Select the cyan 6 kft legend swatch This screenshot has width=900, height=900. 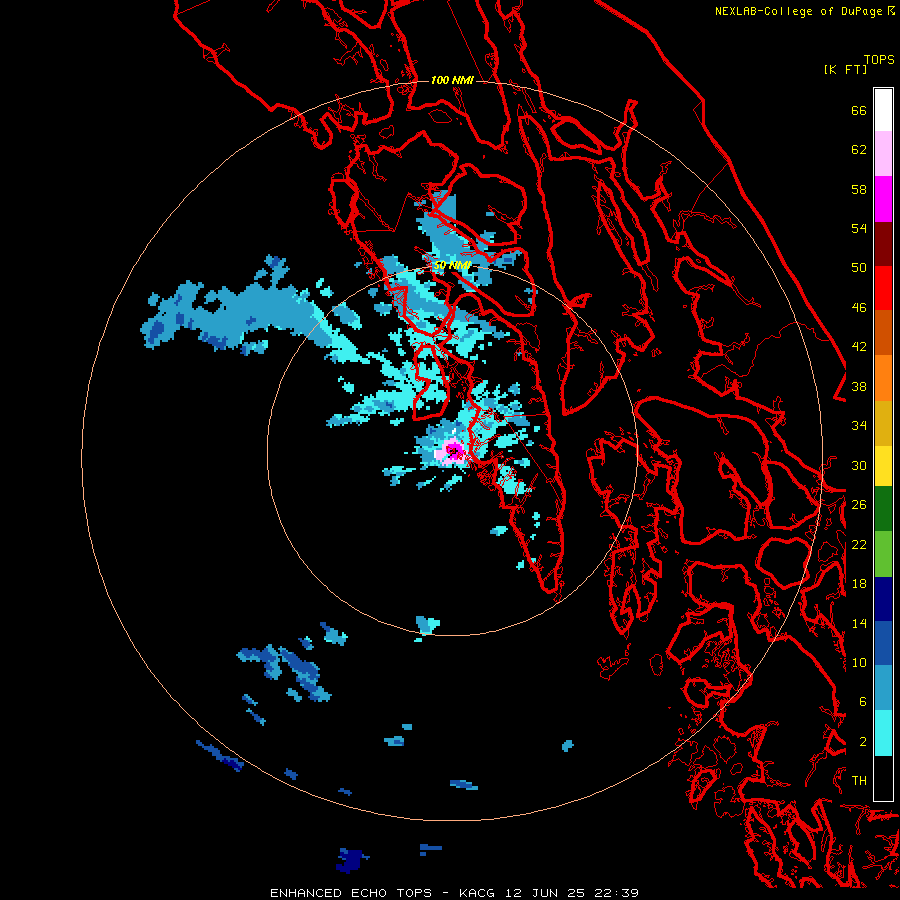coord(883,733)
